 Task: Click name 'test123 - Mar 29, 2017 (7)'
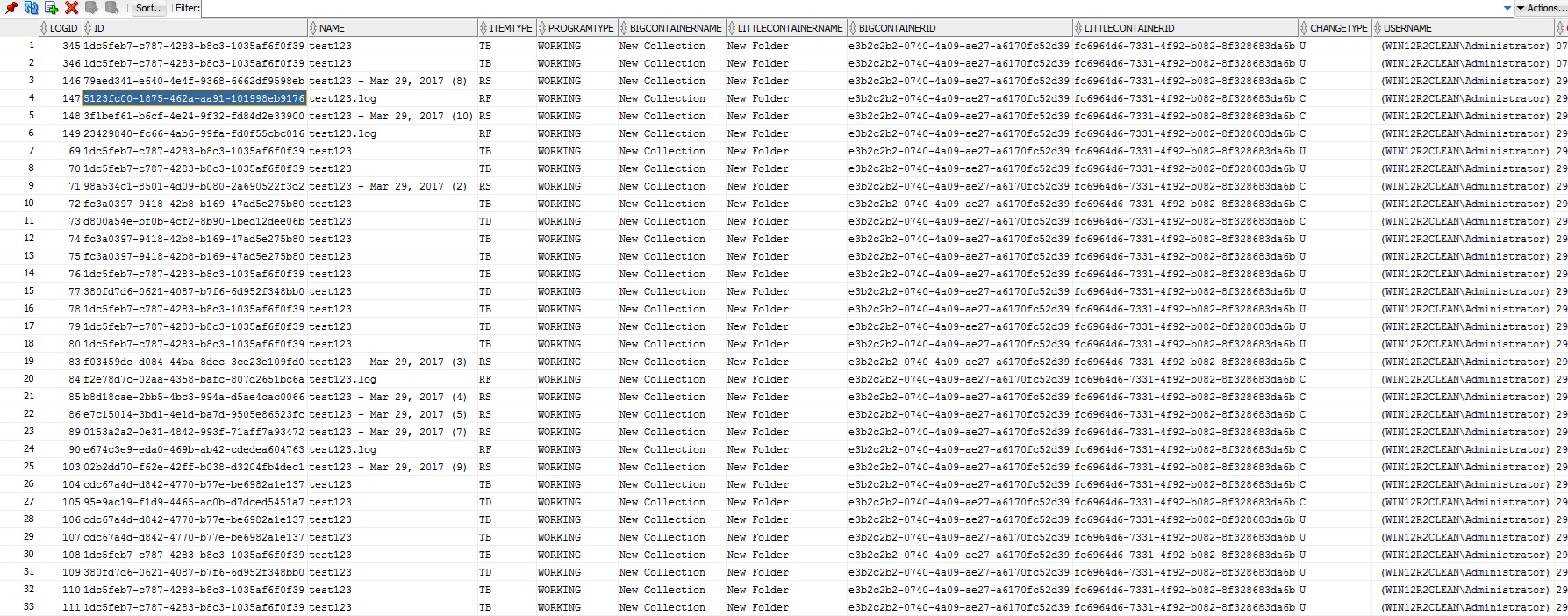(388, 432)
